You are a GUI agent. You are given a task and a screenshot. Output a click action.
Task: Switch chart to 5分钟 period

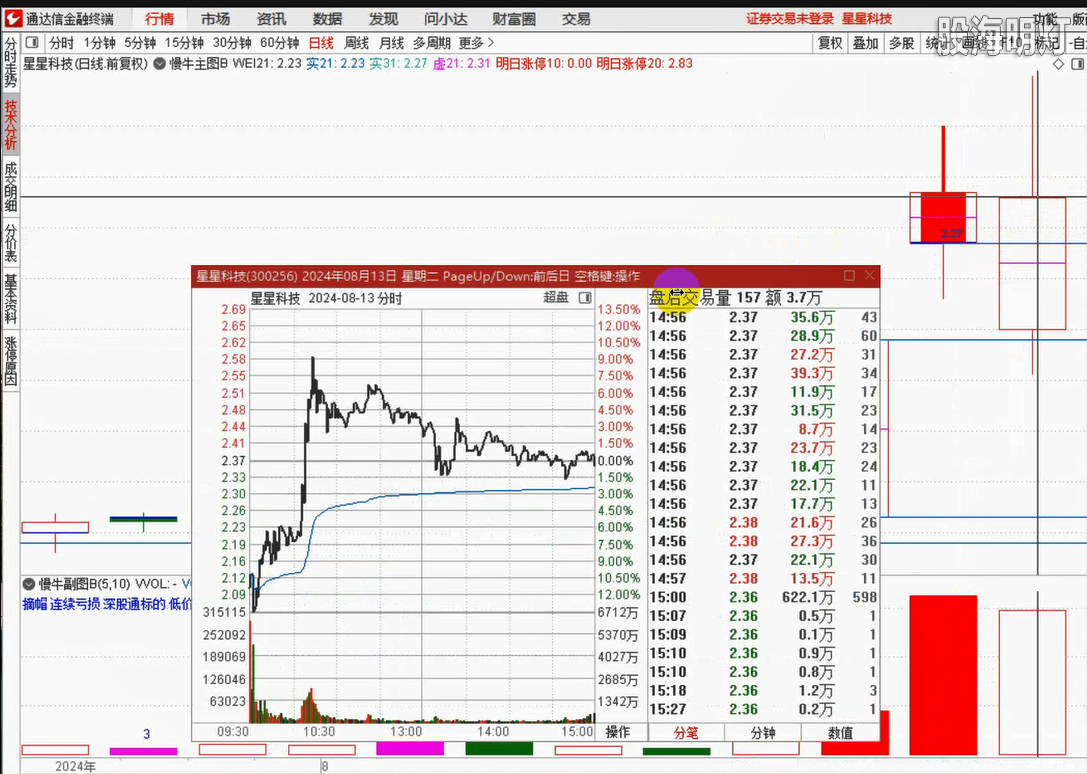pyautogui.click(x=140, y=43)
